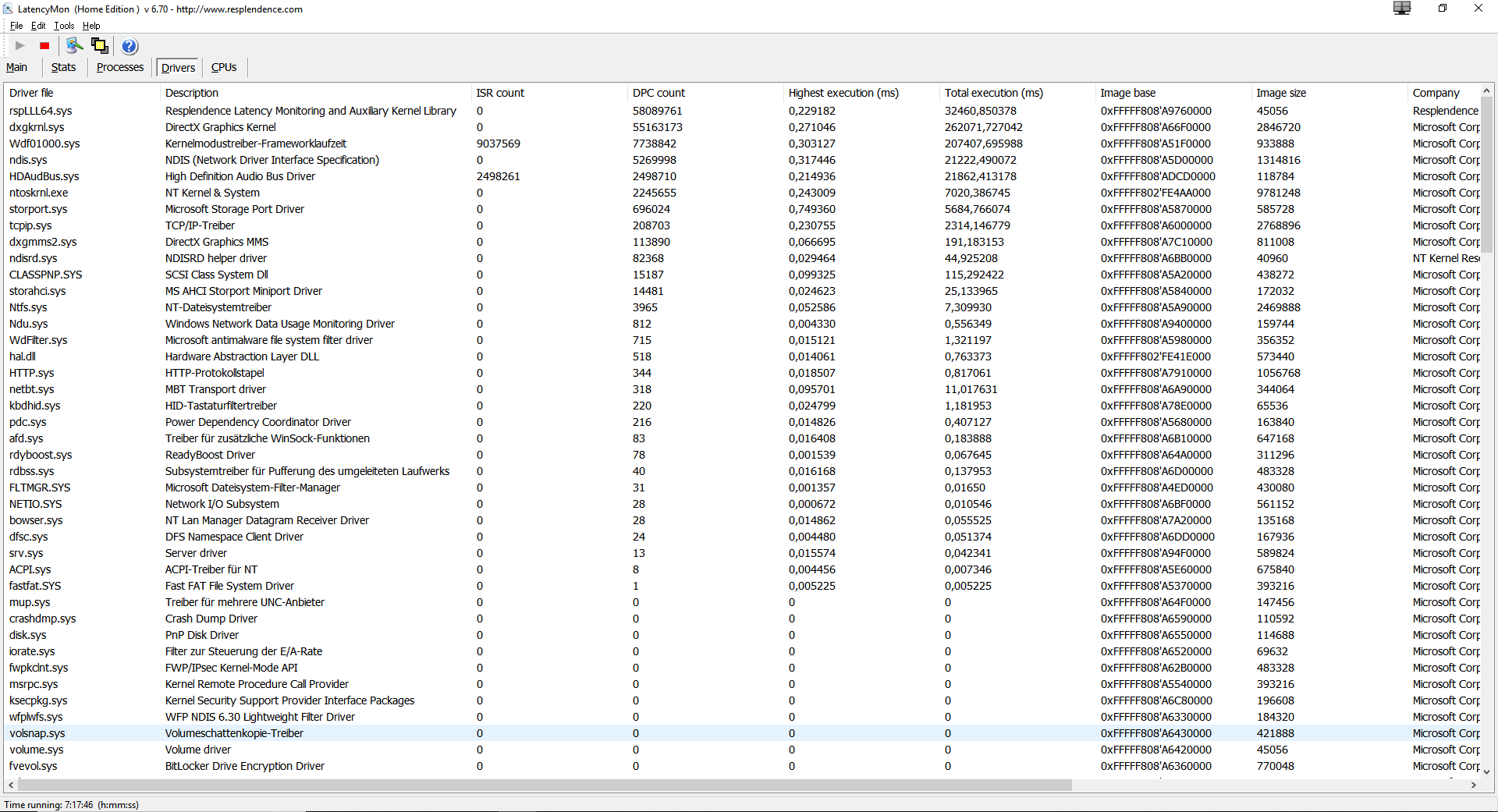1498x812 pixels.
Task: Open the Tools menu
Action: (x=64, y=26)
